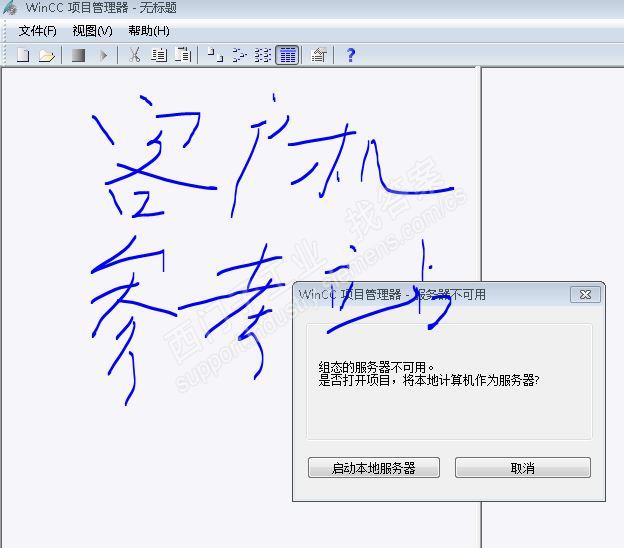Select the details view icon

pyautogui.click(x=287, y=55)
